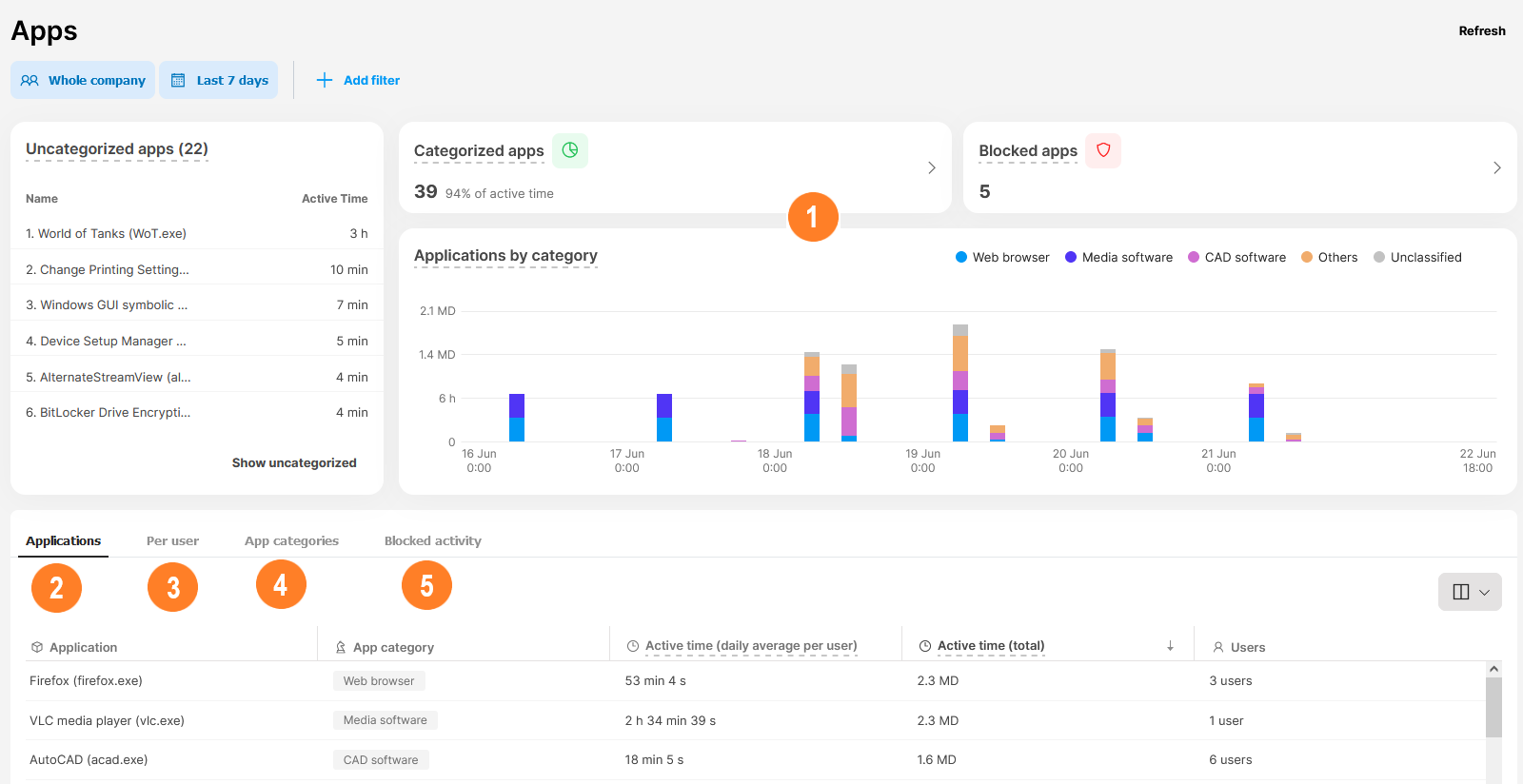Expand the Categorized apps card chevron
1523x784 pixels.
[931, 167]
